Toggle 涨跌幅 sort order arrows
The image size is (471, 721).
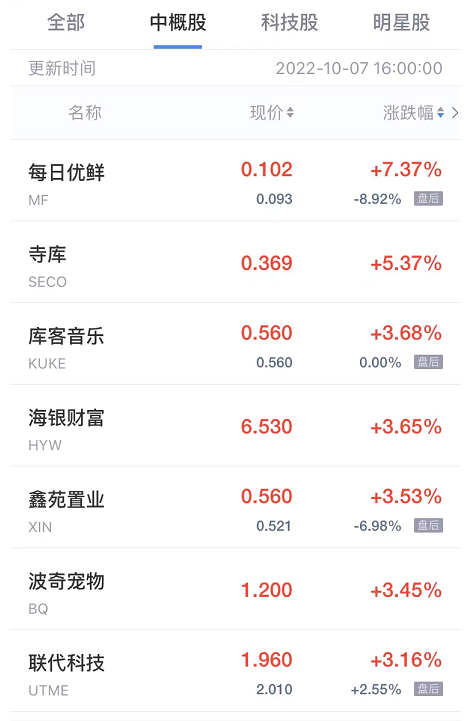pos(441,113)
